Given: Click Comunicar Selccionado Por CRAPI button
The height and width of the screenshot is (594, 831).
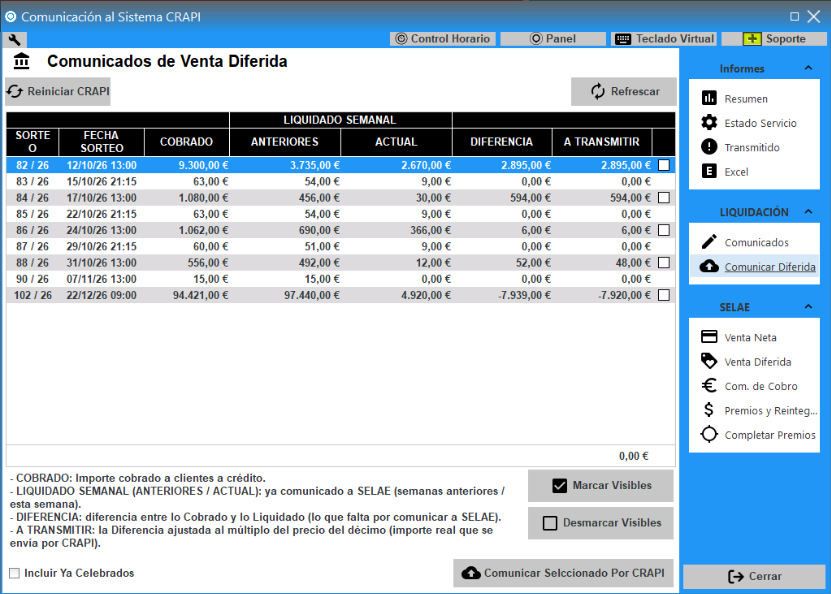Looking at the screenshot, I should click(563, 573).
